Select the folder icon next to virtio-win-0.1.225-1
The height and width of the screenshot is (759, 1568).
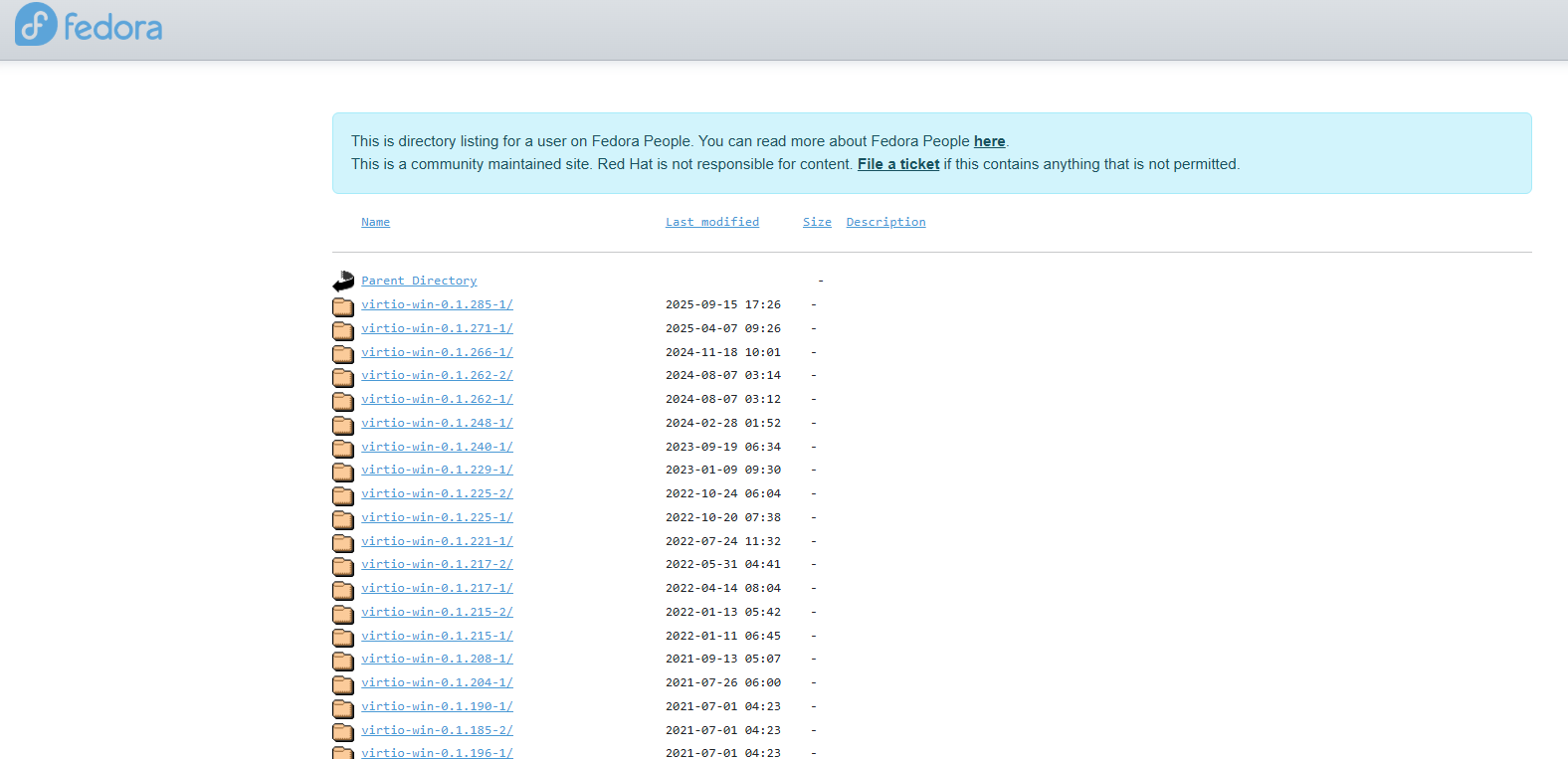[x=343, y=518]
